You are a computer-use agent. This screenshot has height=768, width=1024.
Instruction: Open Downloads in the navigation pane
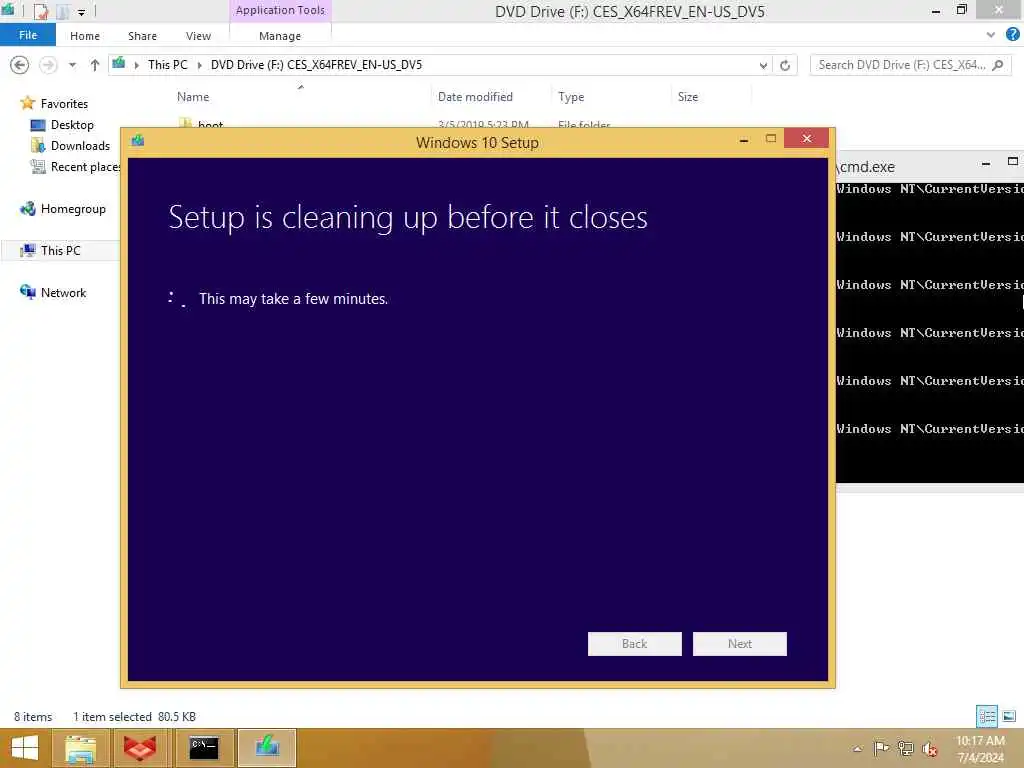click(80, 146)
